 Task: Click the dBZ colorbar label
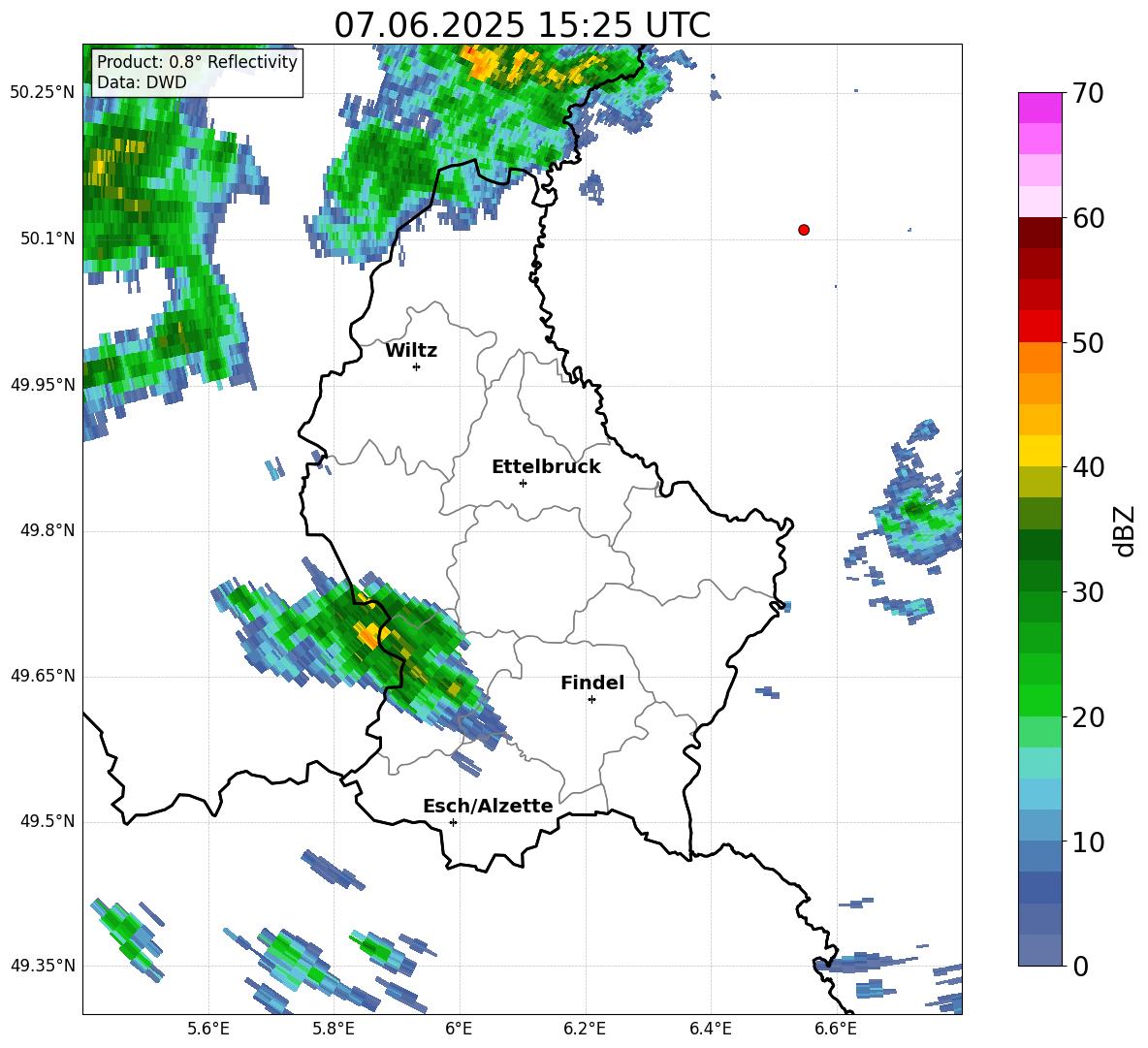1125,530
